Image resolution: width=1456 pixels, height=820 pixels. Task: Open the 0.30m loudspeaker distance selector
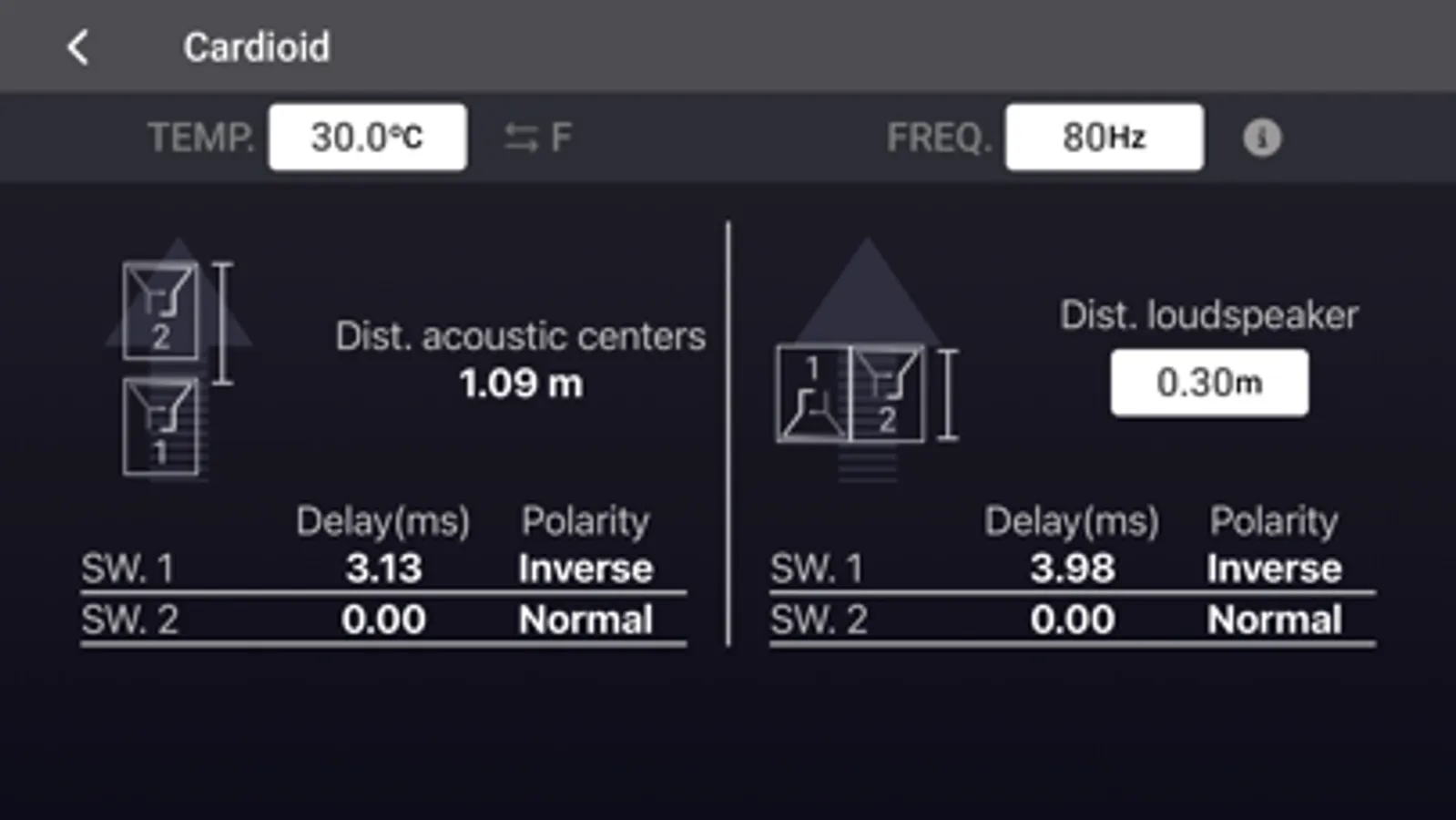coord(1209,382)
